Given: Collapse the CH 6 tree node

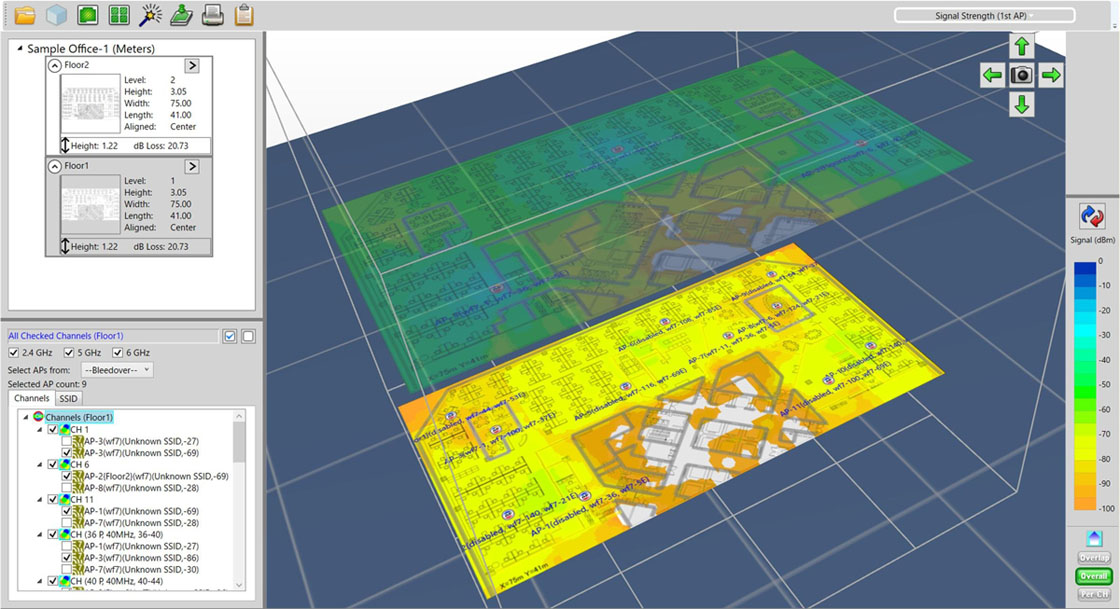Looking at the screenshot, I should click(40, 464).
